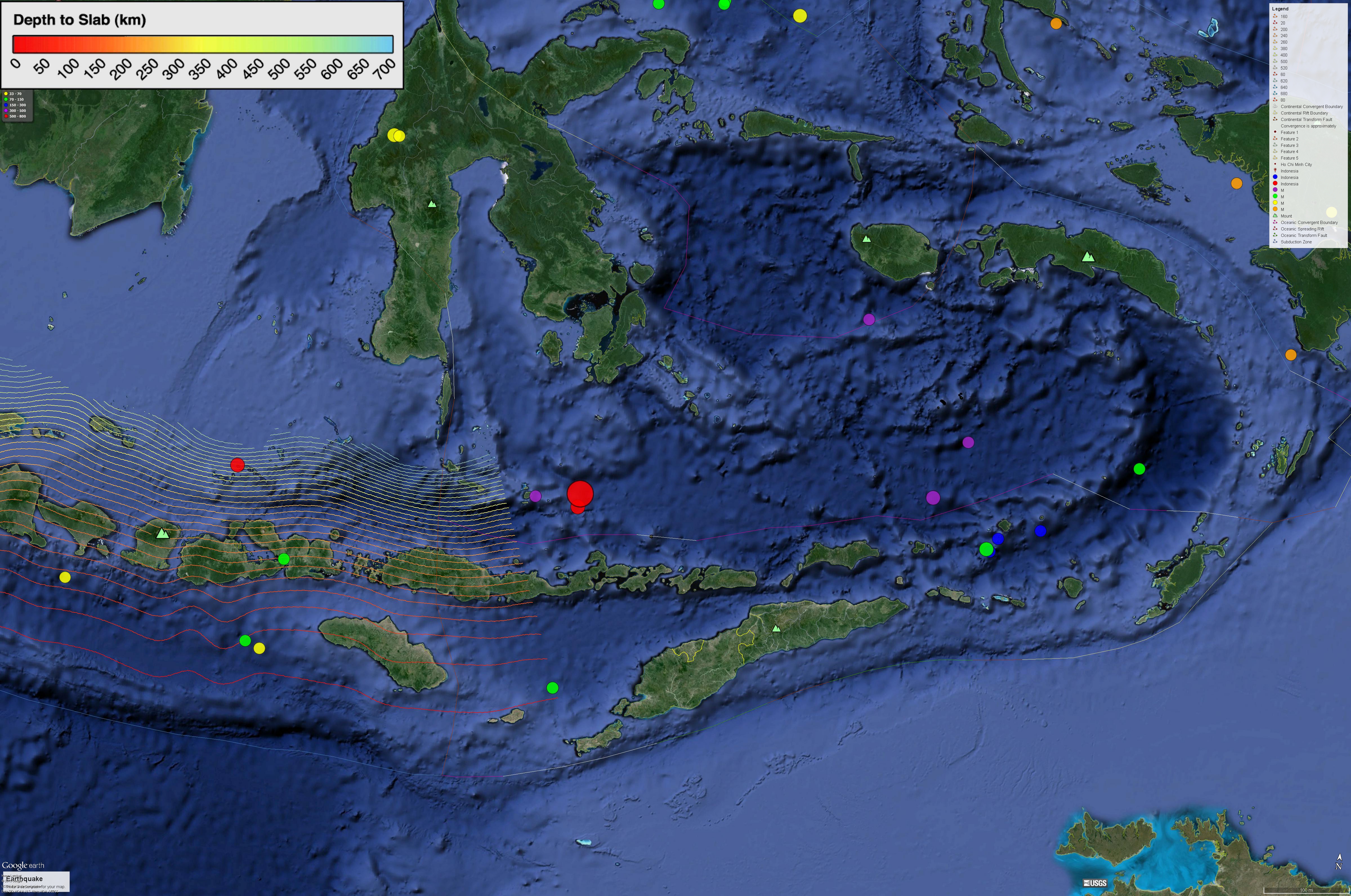Click the Mount triangle legend entry

tap(1286, 216)
